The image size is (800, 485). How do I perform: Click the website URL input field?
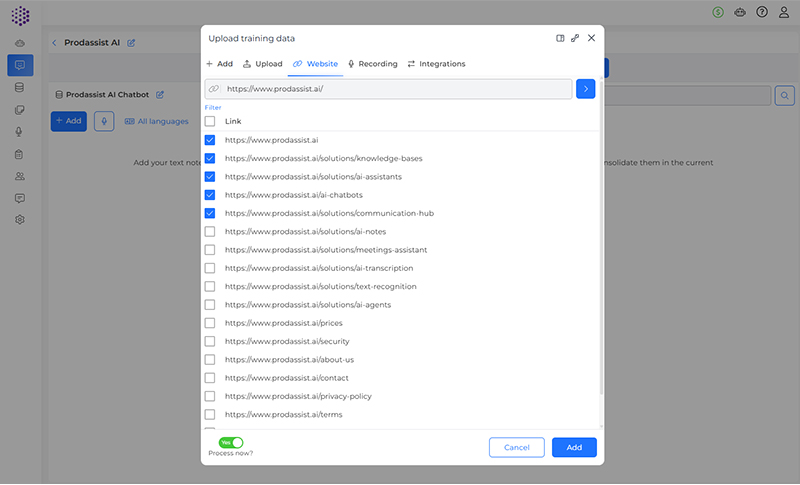[x=395, y=89]
